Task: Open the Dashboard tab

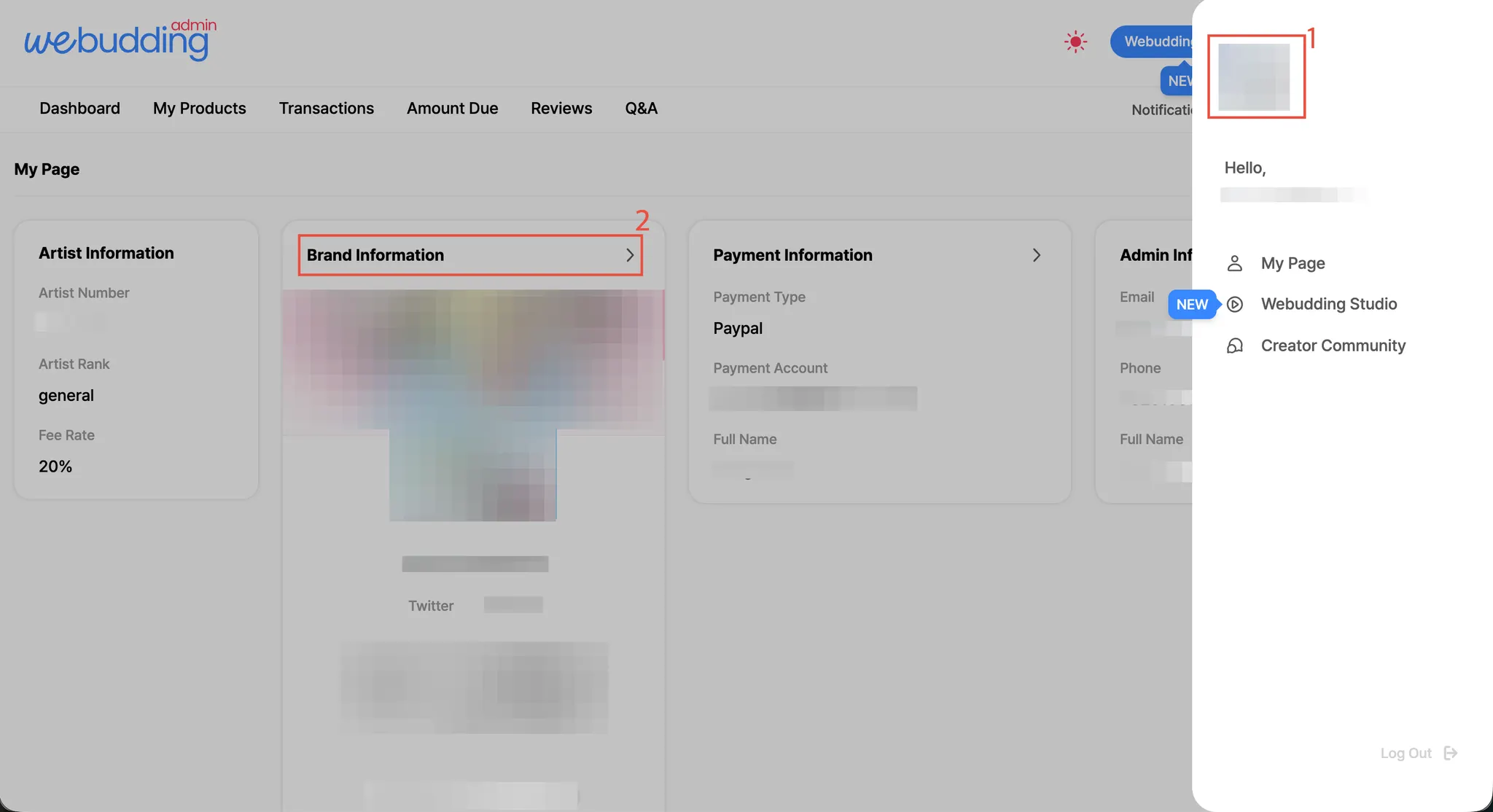Action: 79,109
